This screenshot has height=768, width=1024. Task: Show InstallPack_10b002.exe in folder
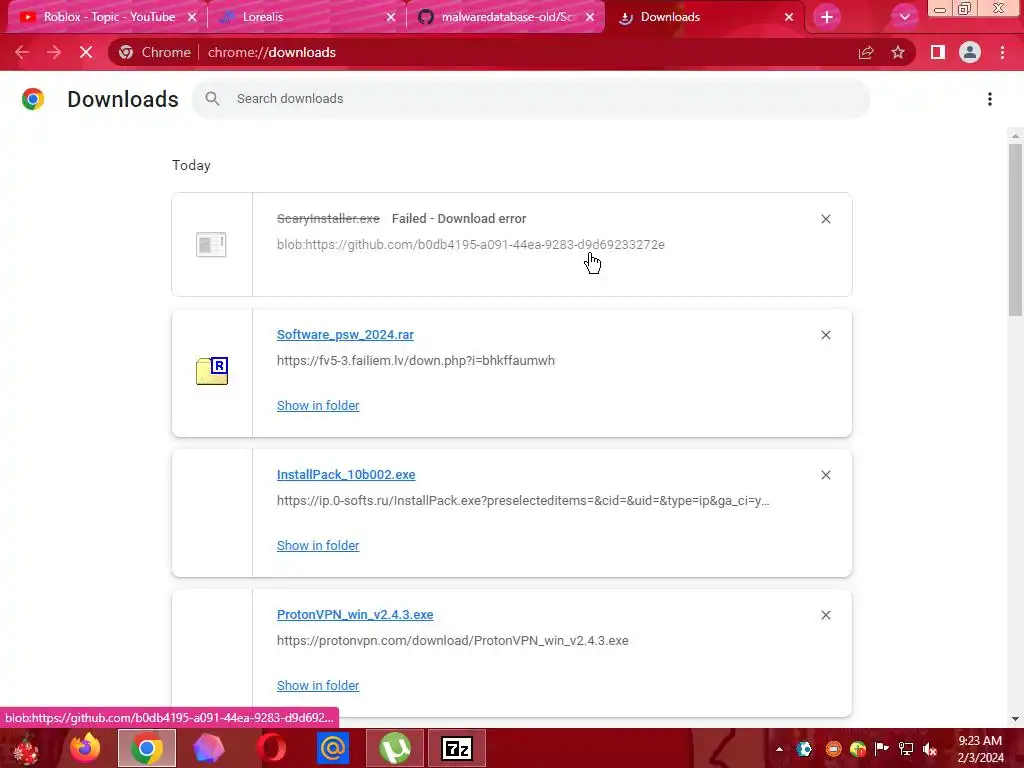tap(318, 545)
